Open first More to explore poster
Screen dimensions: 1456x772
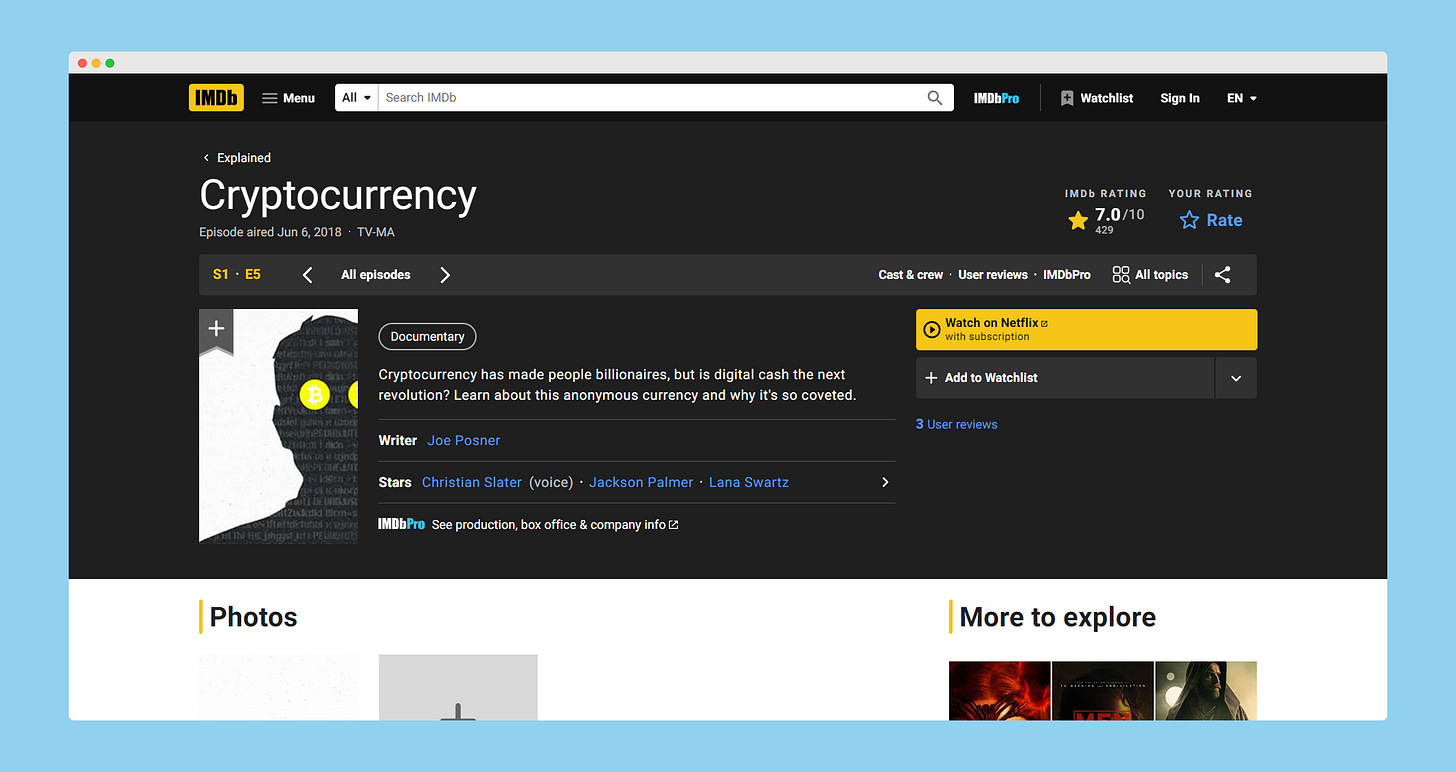[999, 691]
